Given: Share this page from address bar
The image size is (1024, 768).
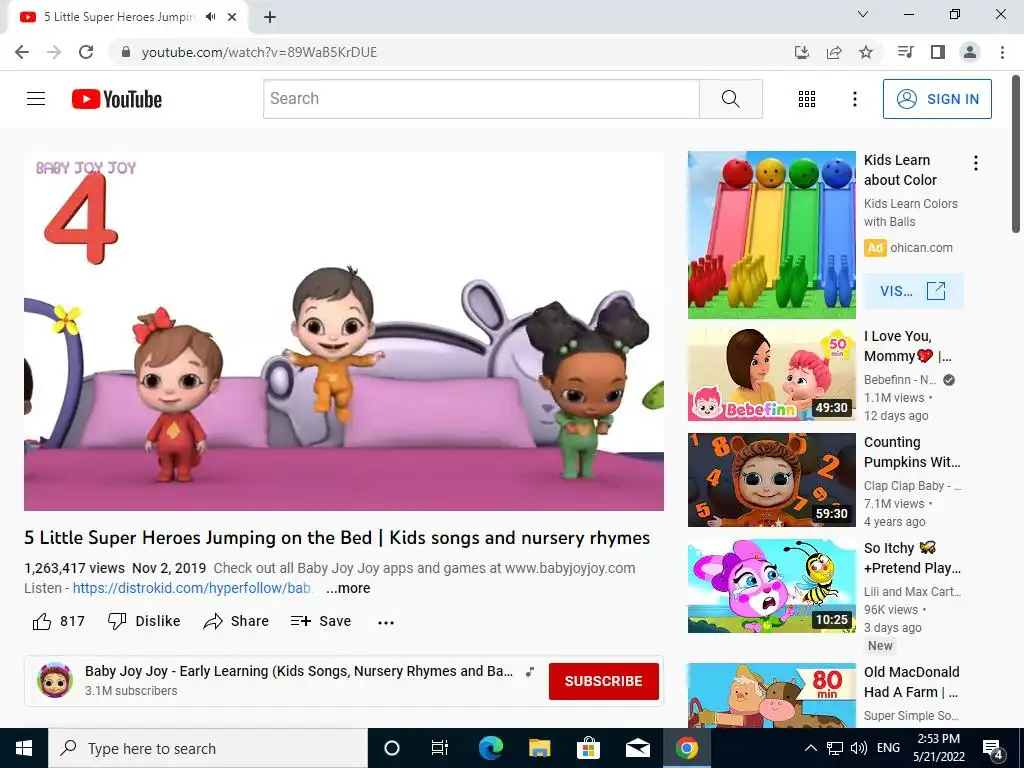Looking at the screenshot, I should [x=834, y=52].
